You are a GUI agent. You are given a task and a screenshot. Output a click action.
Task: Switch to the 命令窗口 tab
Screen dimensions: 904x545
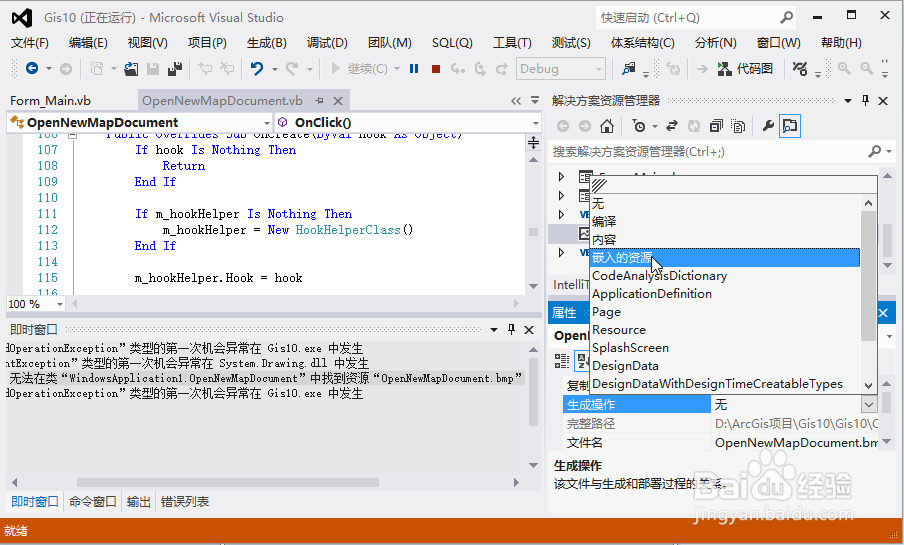[92, 502]
